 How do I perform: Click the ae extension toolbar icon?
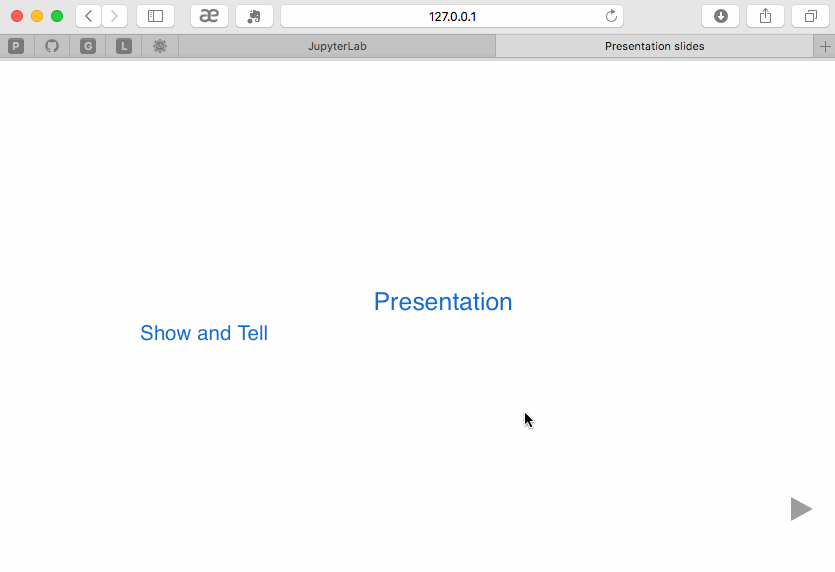[x=209, y=16]
